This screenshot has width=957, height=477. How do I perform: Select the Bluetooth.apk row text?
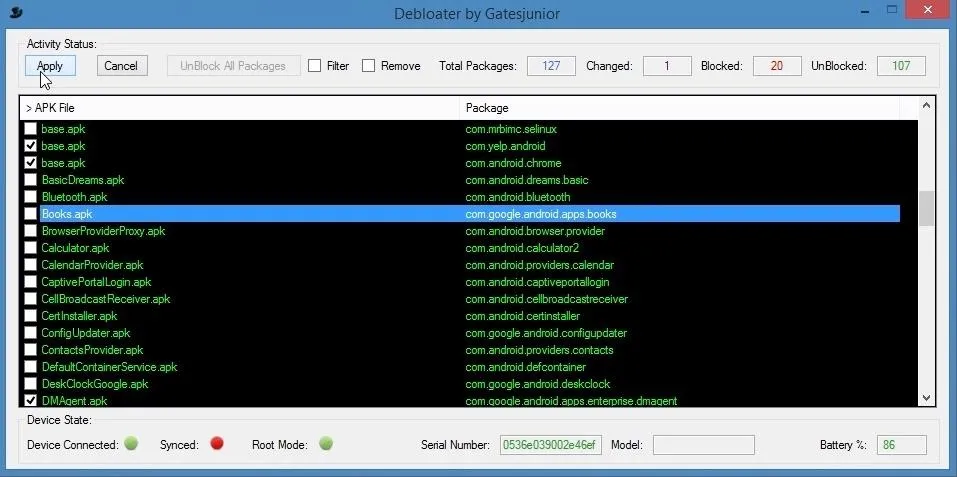pos(72,197)
